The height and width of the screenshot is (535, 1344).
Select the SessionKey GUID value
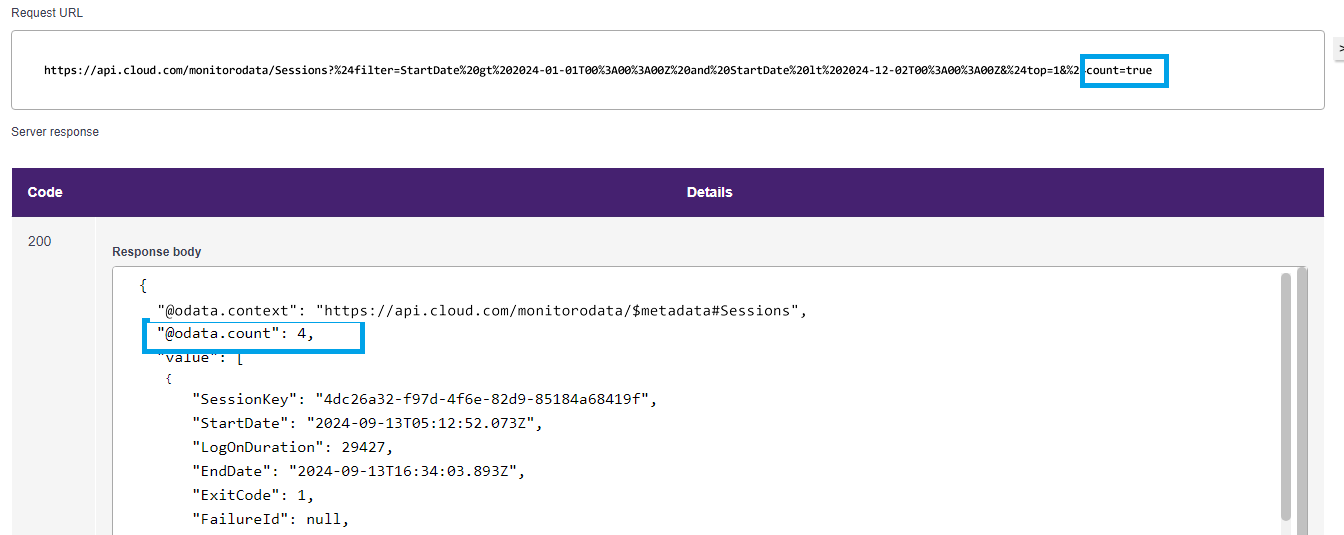point(483,399)
